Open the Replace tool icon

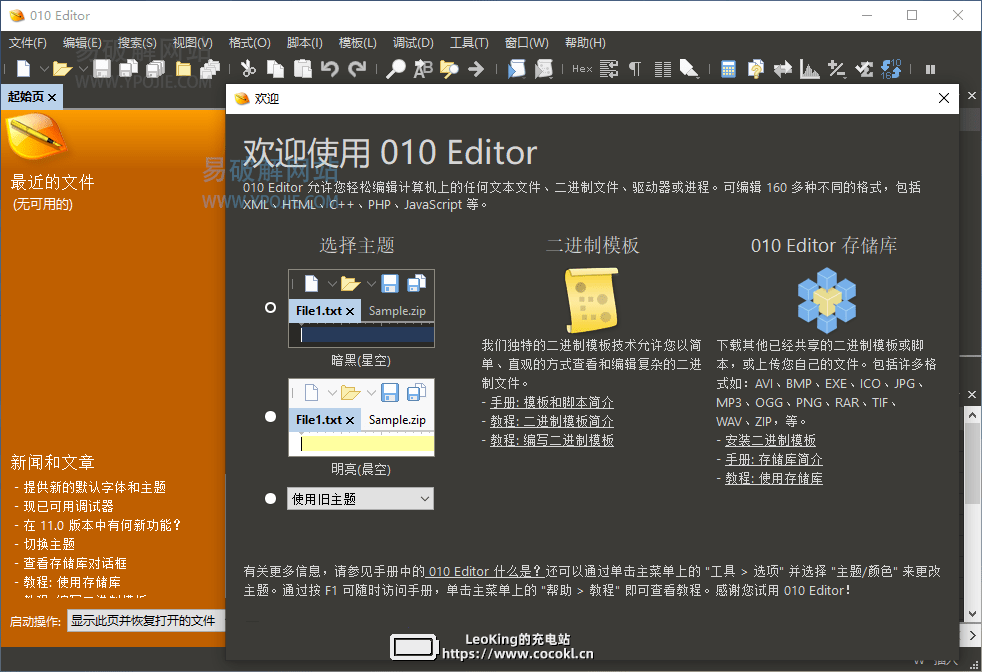pos(423,68)
